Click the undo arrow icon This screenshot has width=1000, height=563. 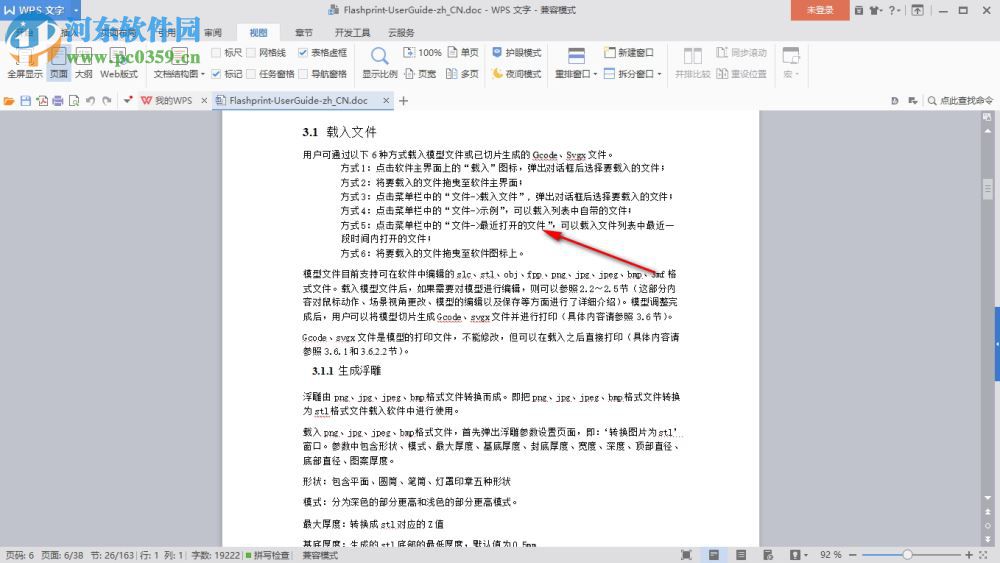(91, 101)
